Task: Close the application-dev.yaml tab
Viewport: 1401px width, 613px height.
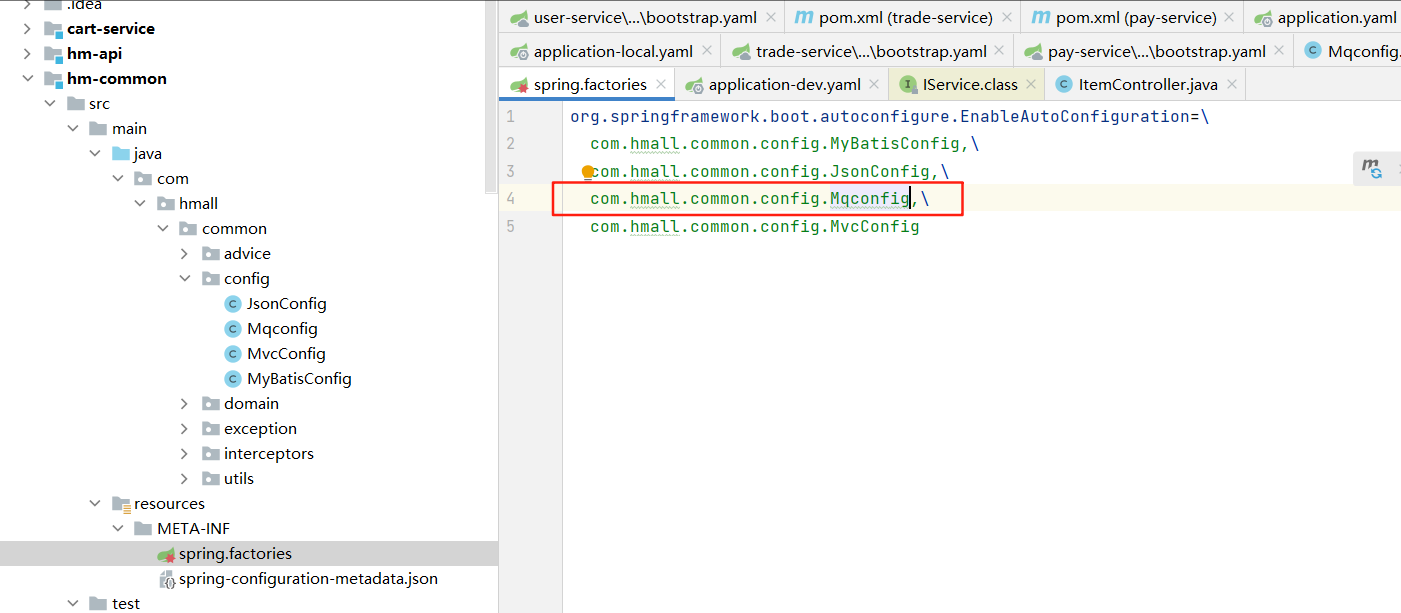Action: coord(874,85)
